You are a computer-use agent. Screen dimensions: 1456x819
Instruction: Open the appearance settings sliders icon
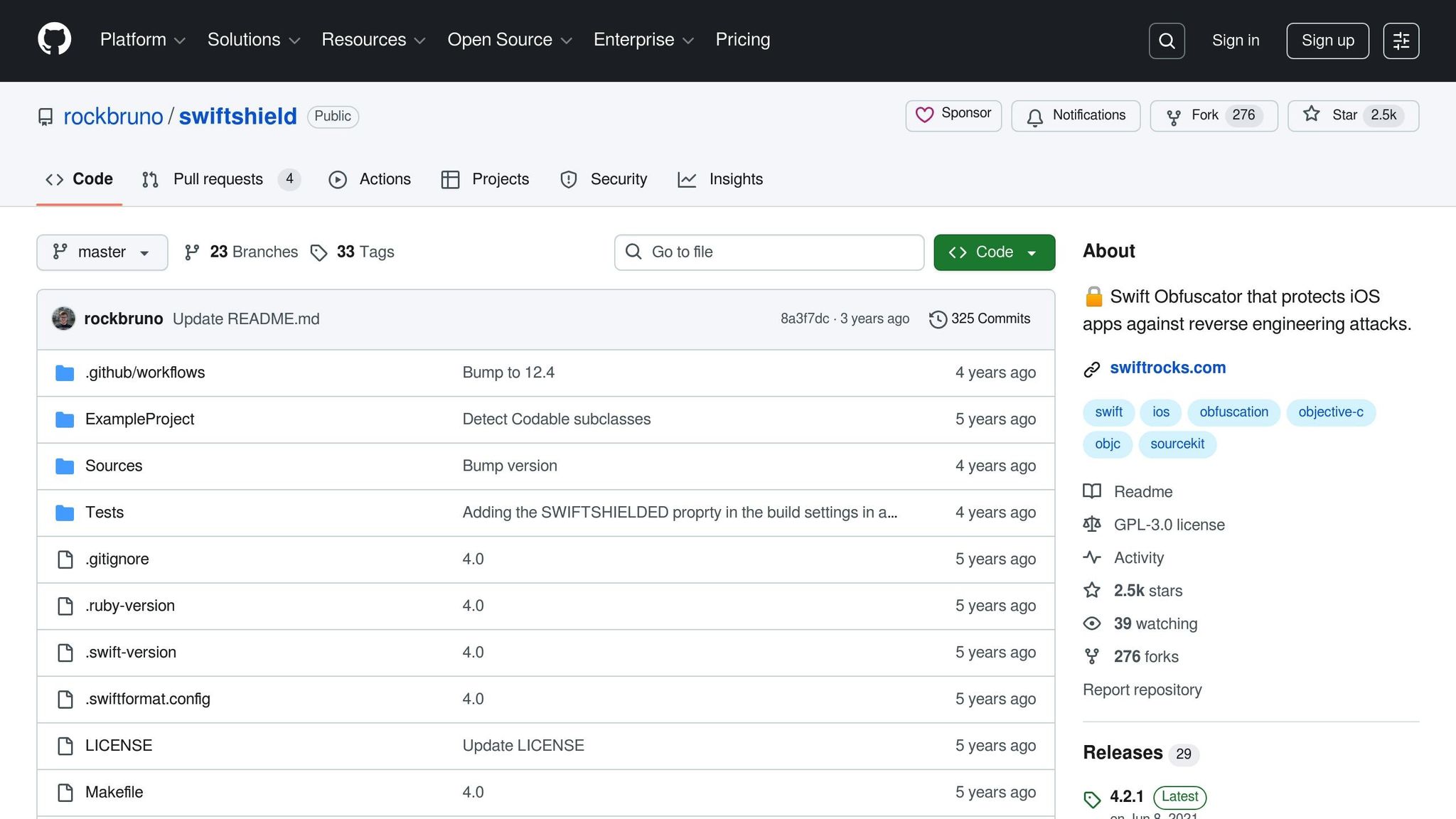click(1401, 41)
